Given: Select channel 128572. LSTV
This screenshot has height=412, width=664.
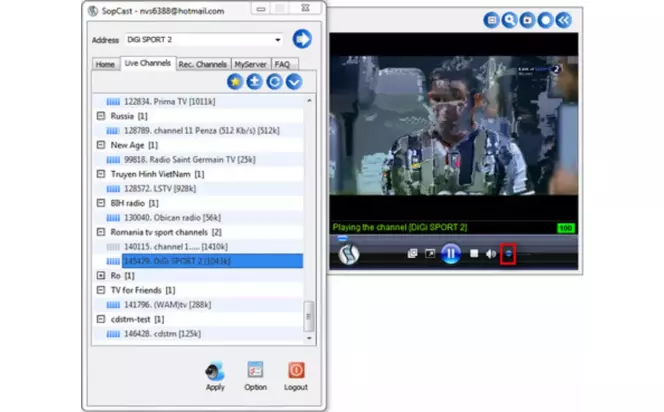Looking at the screenshot, I should [x=160, y=188].
